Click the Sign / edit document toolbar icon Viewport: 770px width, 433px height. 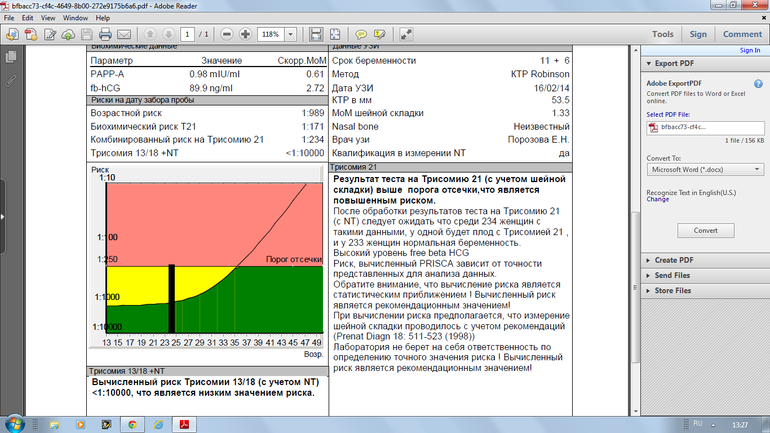(x=50, y=34)
